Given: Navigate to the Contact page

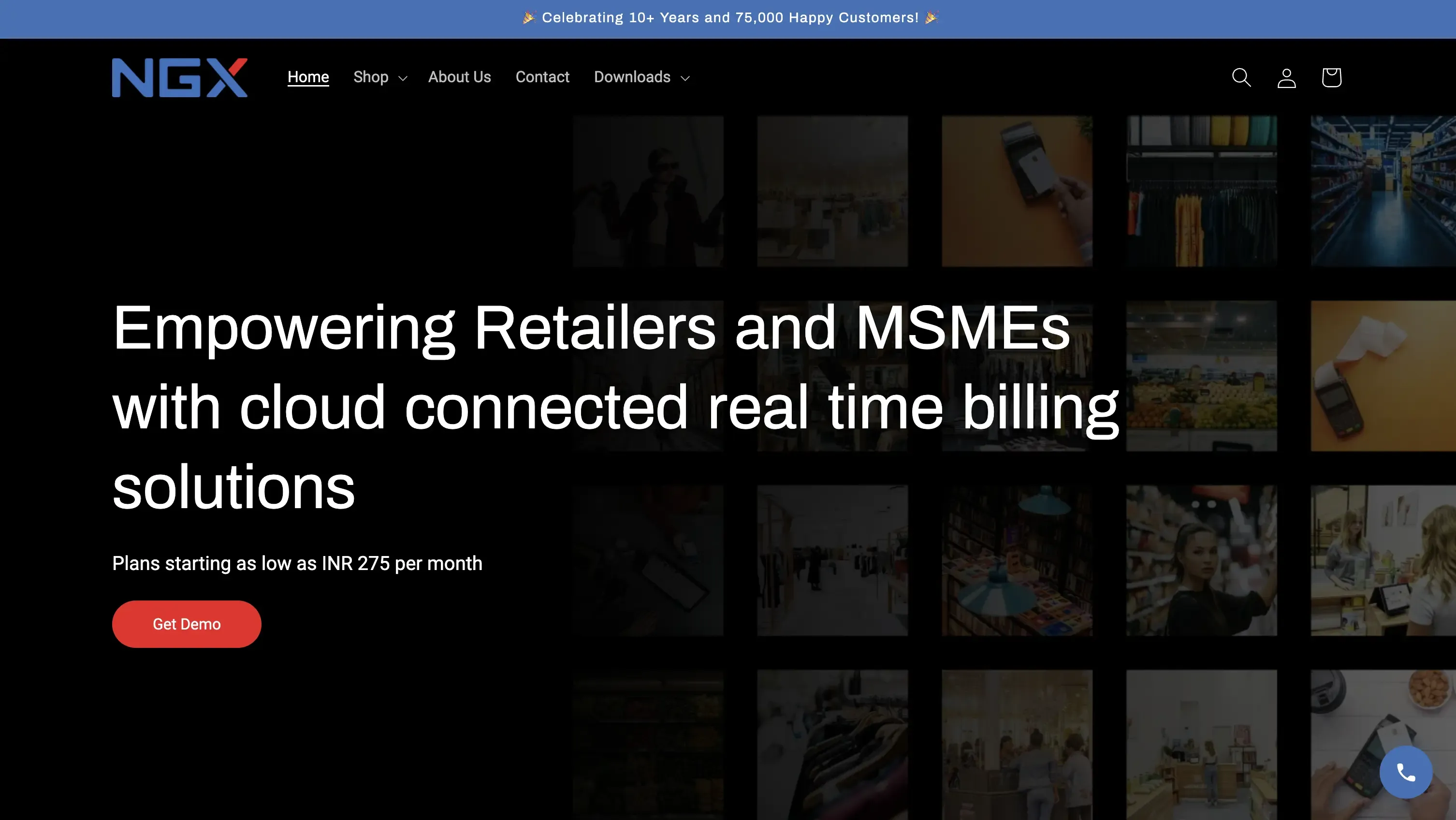Looking at the screenshot, I should (x=542, y=77).
